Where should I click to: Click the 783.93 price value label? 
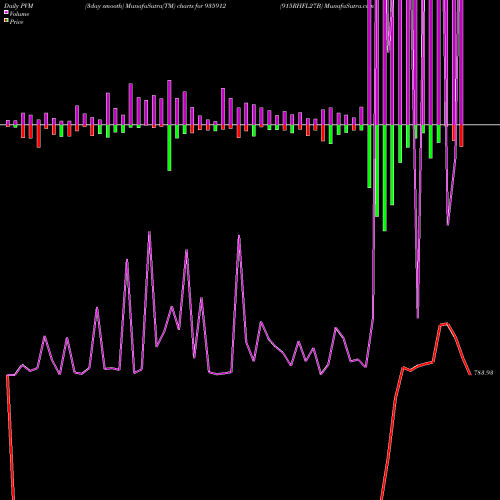483,373
